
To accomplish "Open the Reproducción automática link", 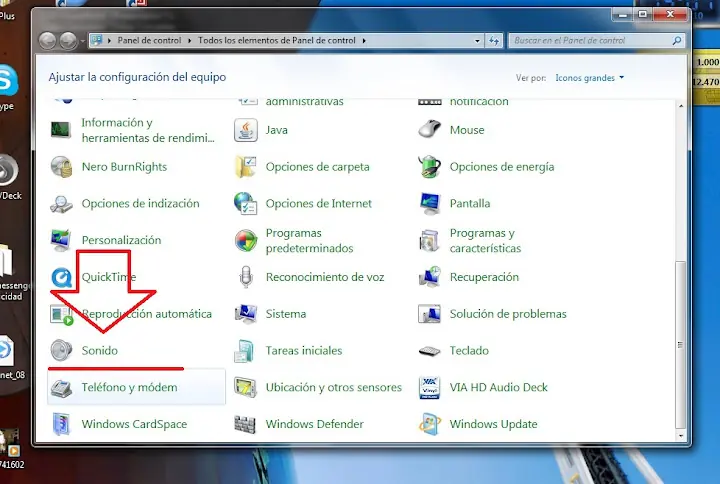I will click(147, 314).
